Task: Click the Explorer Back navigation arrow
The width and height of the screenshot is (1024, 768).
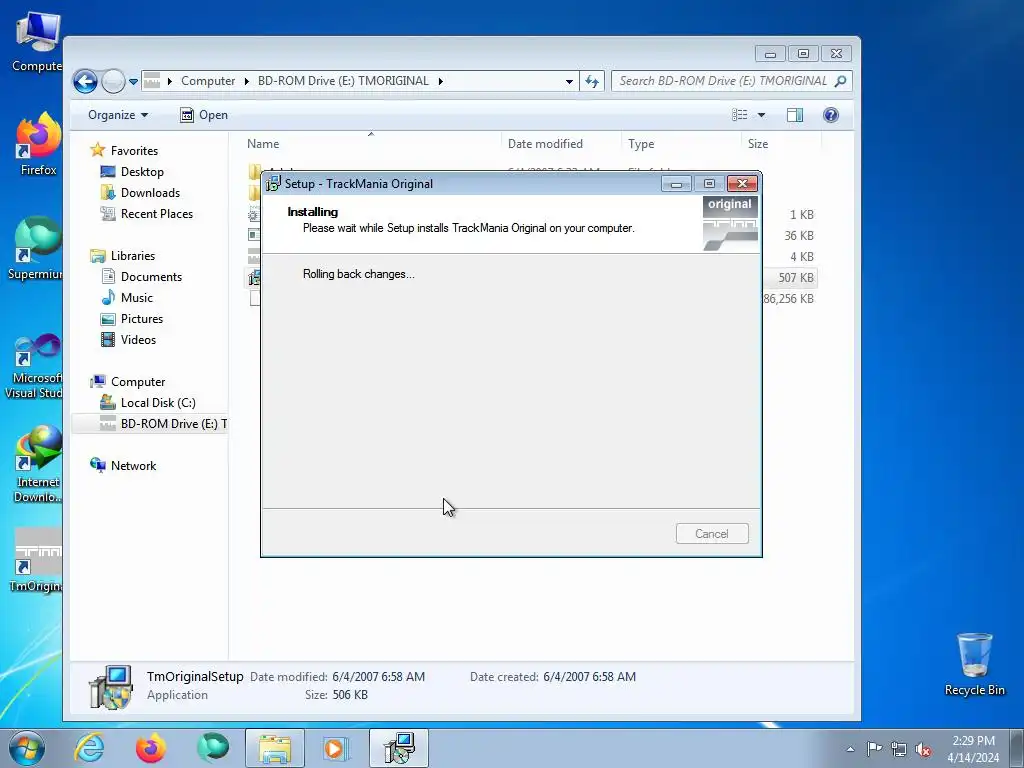Action: [x=85, y=82]
